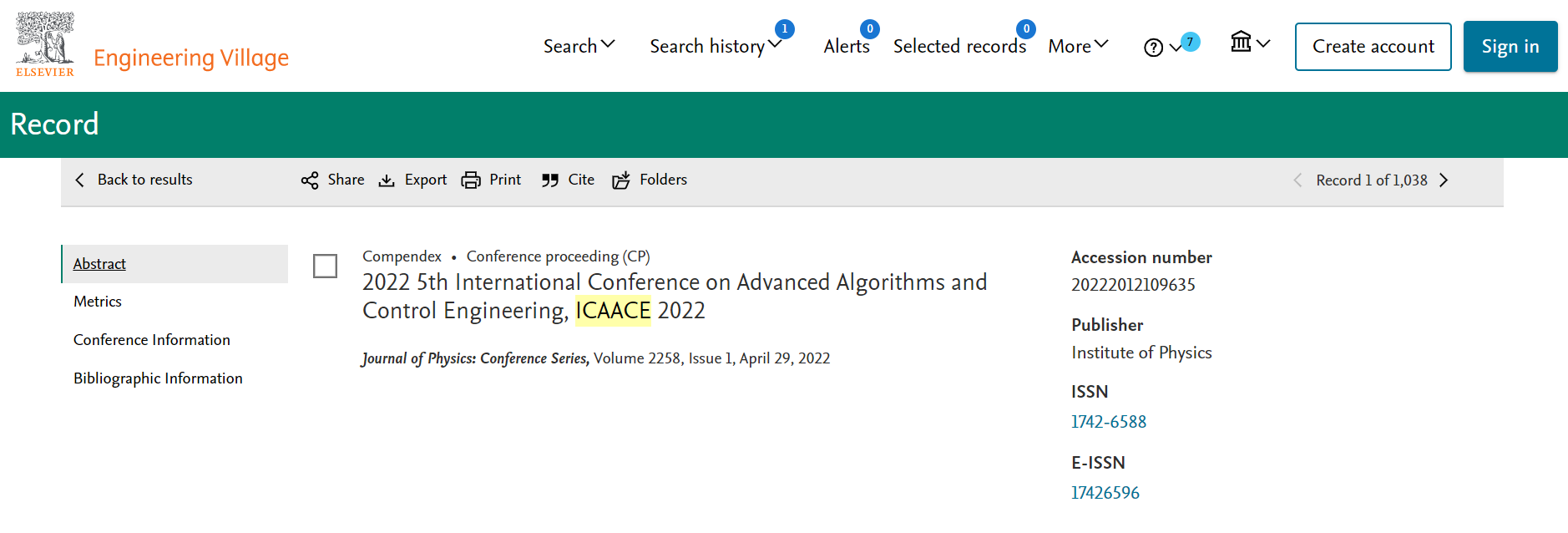Screen dimensions: 1568x533
Task: Jump to Bibliographic Information section
Action: [x=158, y=378]
